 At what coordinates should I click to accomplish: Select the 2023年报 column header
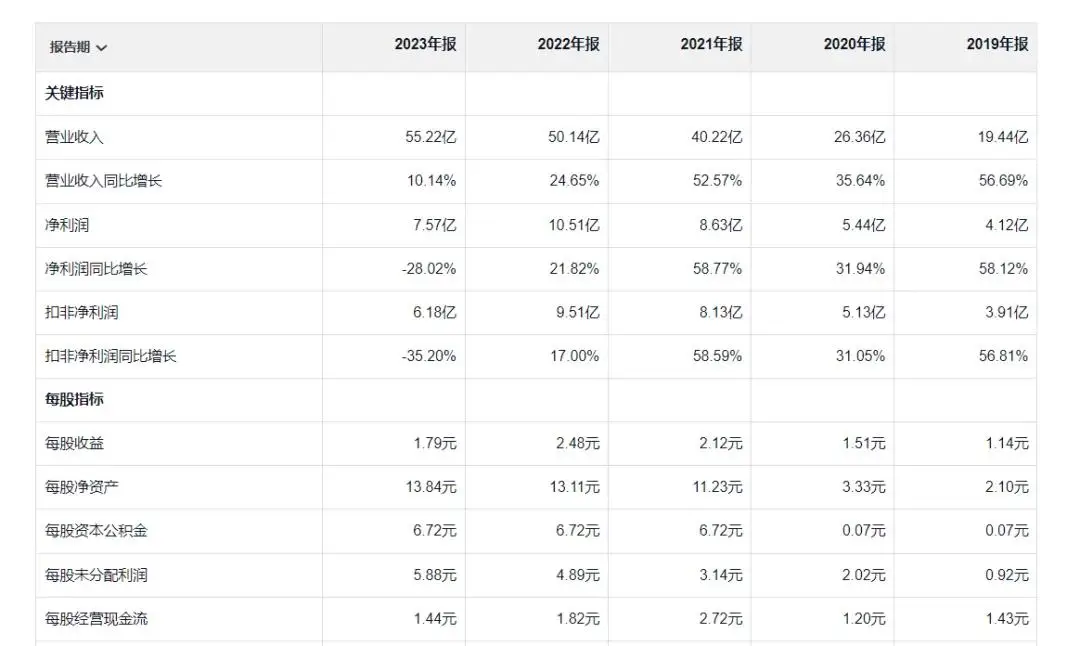click(425, 44)
